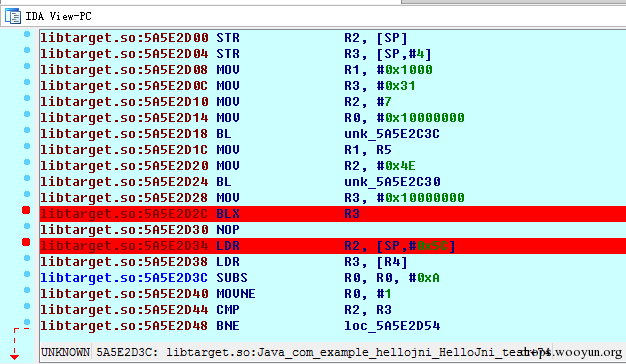This screenshot has height=364, width=626.
Task: Toggle breakpoint dot at BNE line 5A5E2D48
Action: 27,322
